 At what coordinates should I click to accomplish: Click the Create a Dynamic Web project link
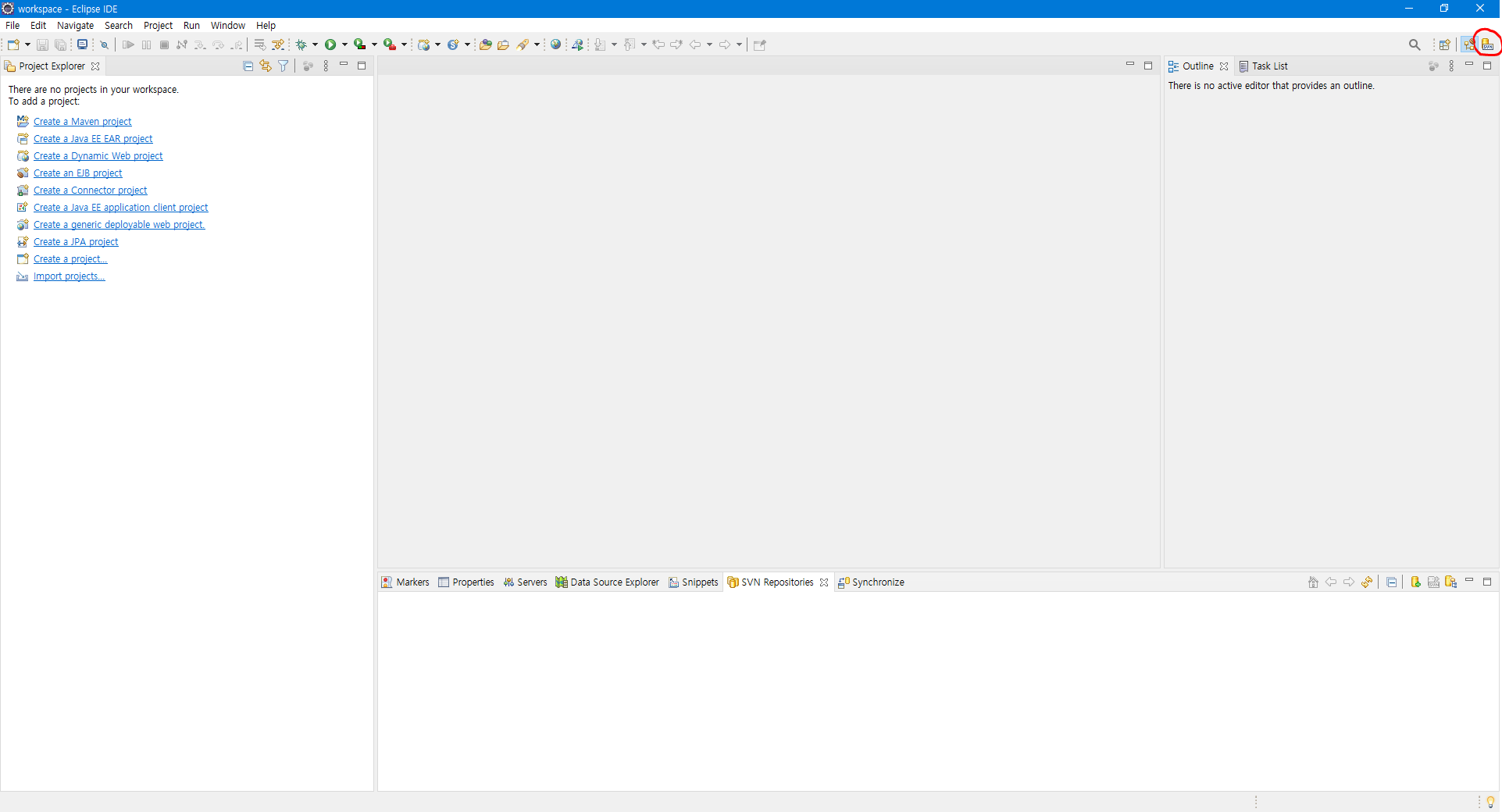(98, 156)
